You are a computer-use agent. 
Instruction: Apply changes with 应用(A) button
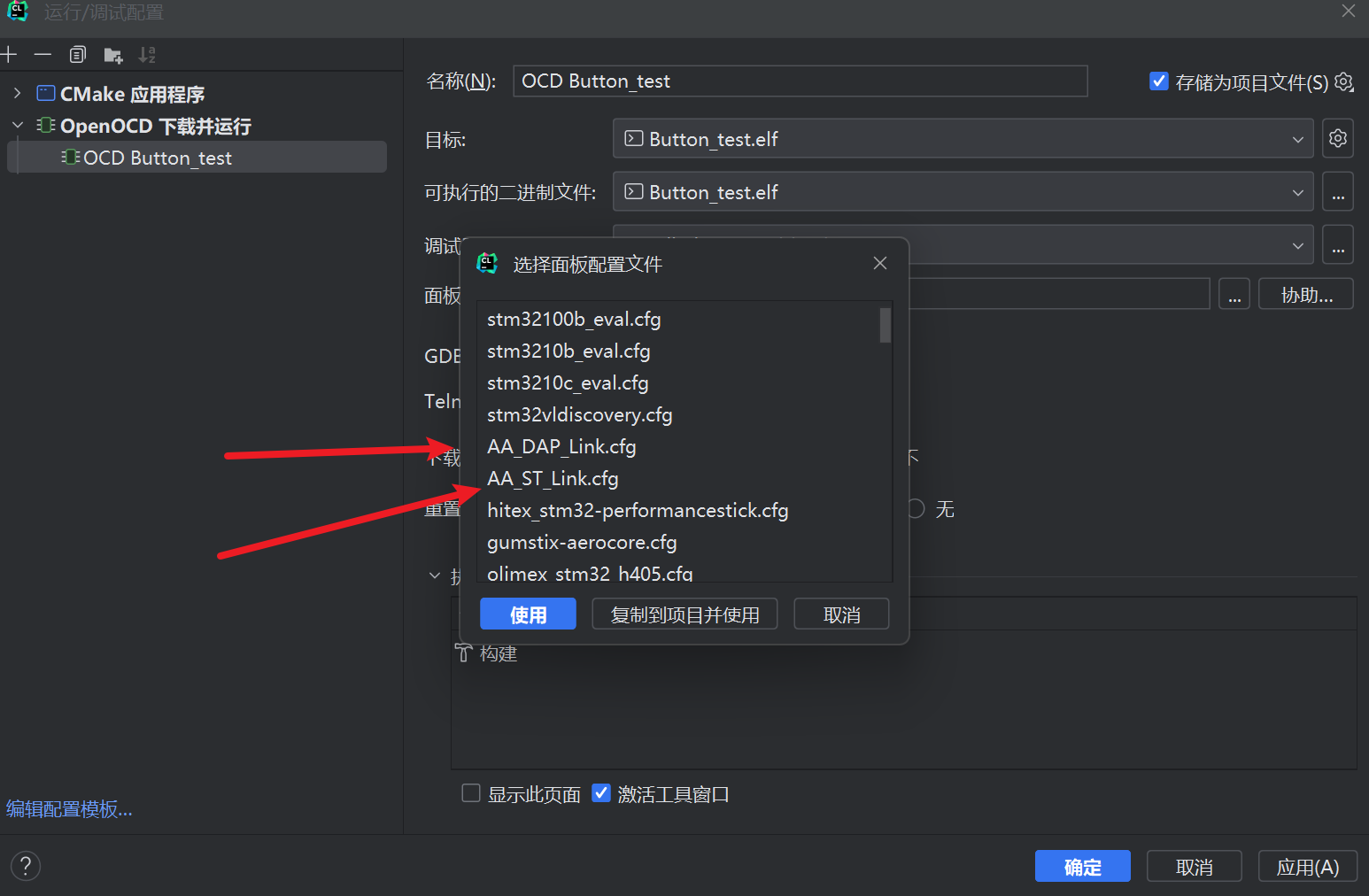point(1307,866)
